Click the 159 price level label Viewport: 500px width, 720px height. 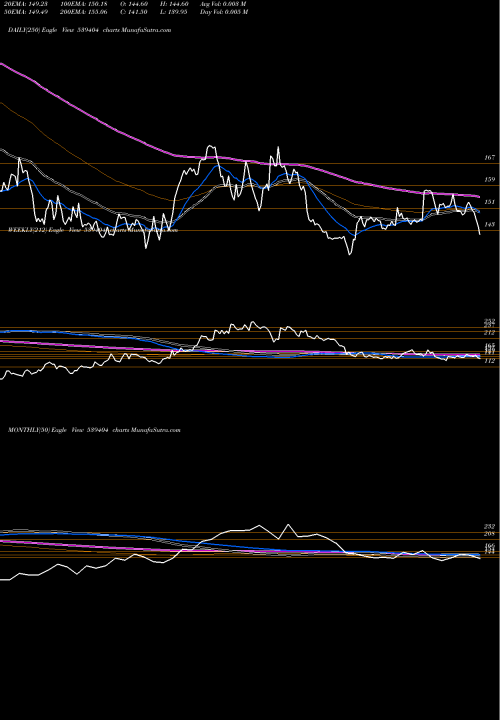click(490, 180)
